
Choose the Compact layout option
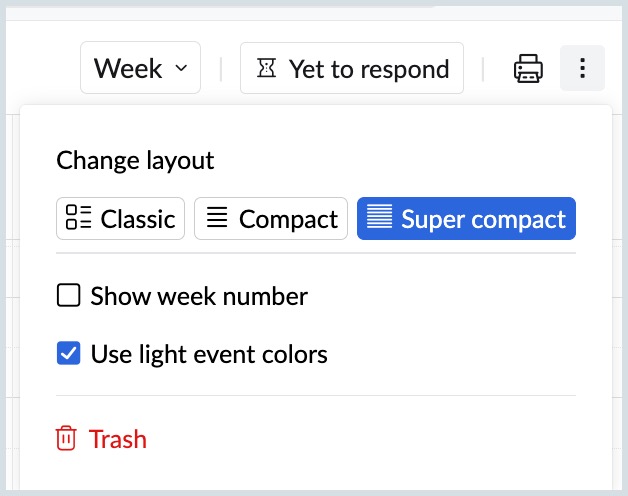[x=271, y=218]
